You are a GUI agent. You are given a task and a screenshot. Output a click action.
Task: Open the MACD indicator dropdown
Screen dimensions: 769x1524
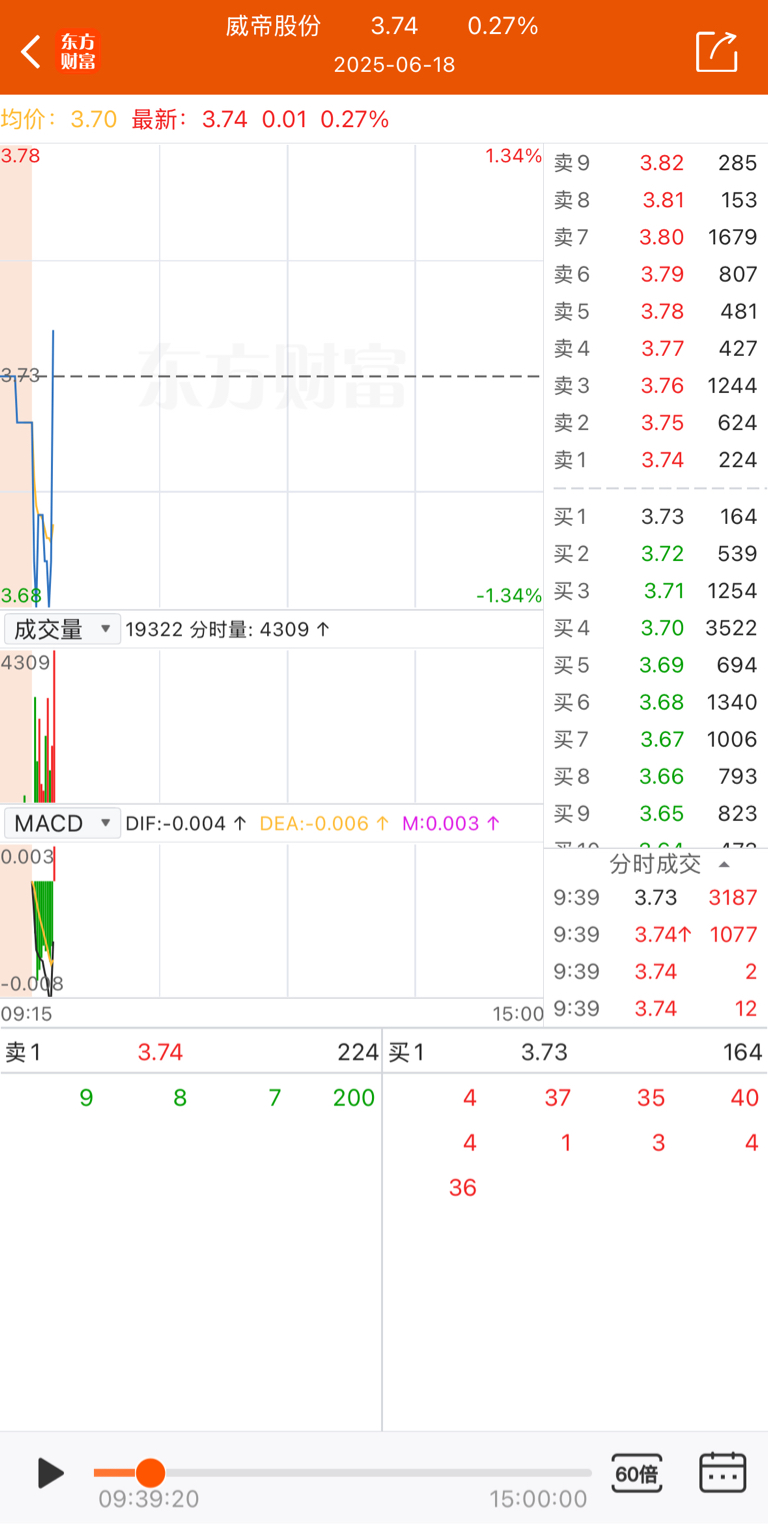63,823
